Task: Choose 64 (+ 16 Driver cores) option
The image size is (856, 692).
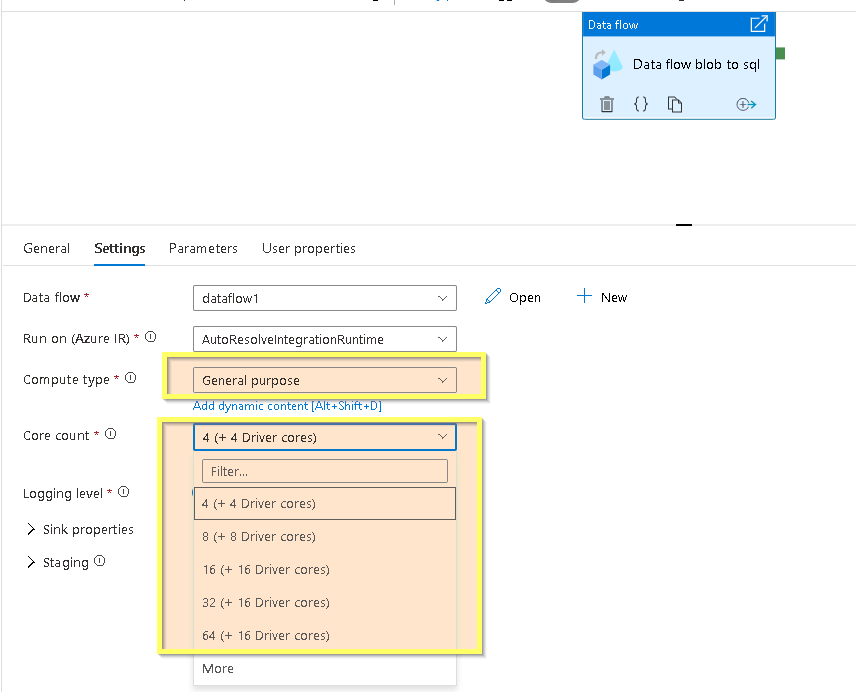Action: click(x=325, y=635)
